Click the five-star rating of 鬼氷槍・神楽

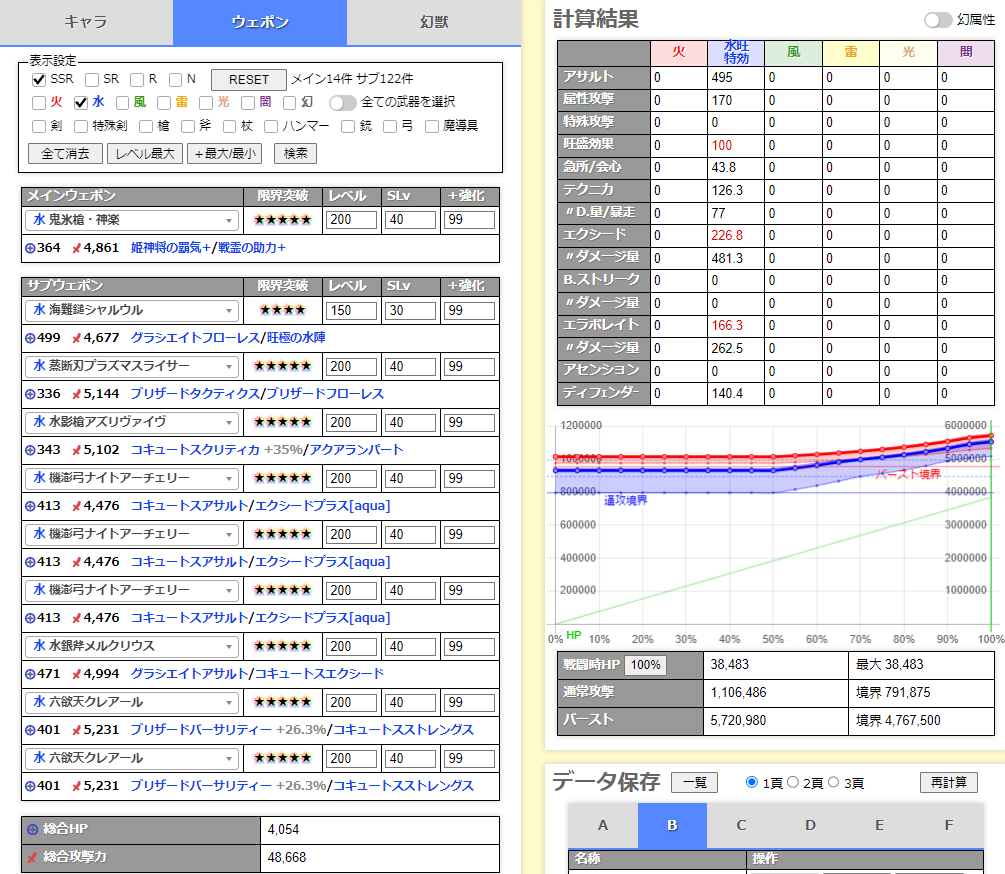click(x=281, y=220)
